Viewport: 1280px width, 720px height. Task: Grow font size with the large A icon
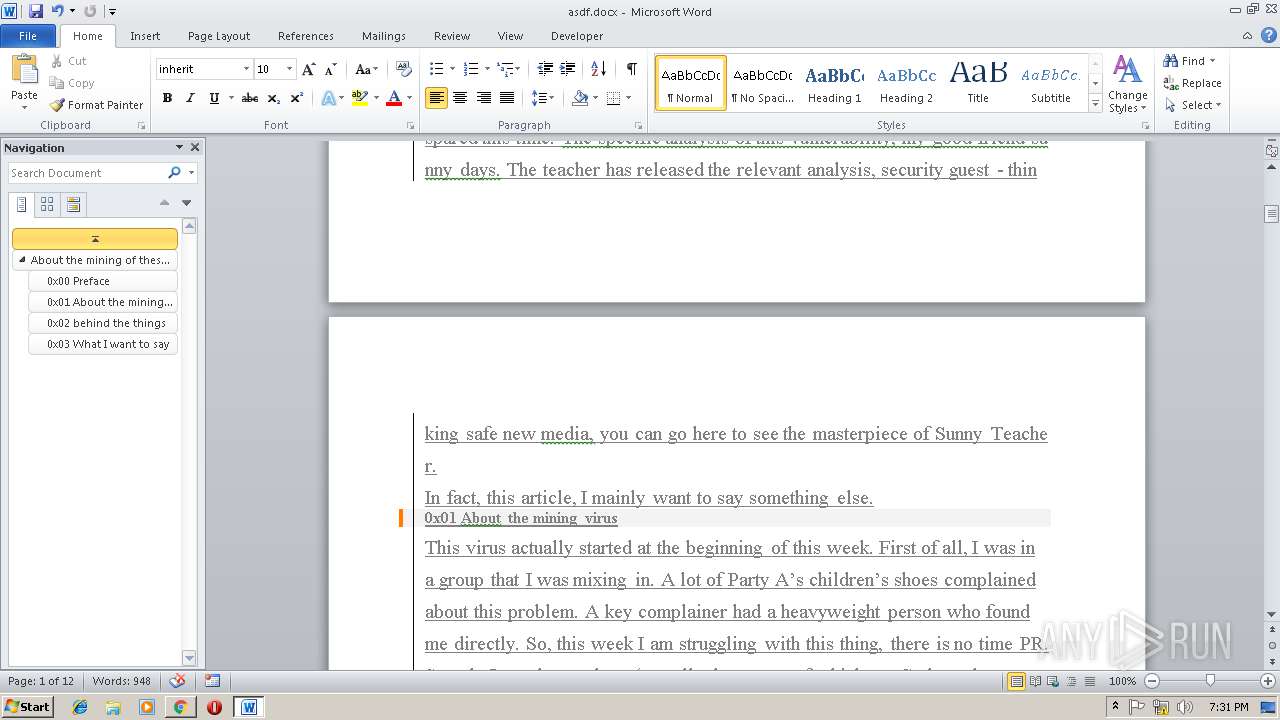(308, 69)
